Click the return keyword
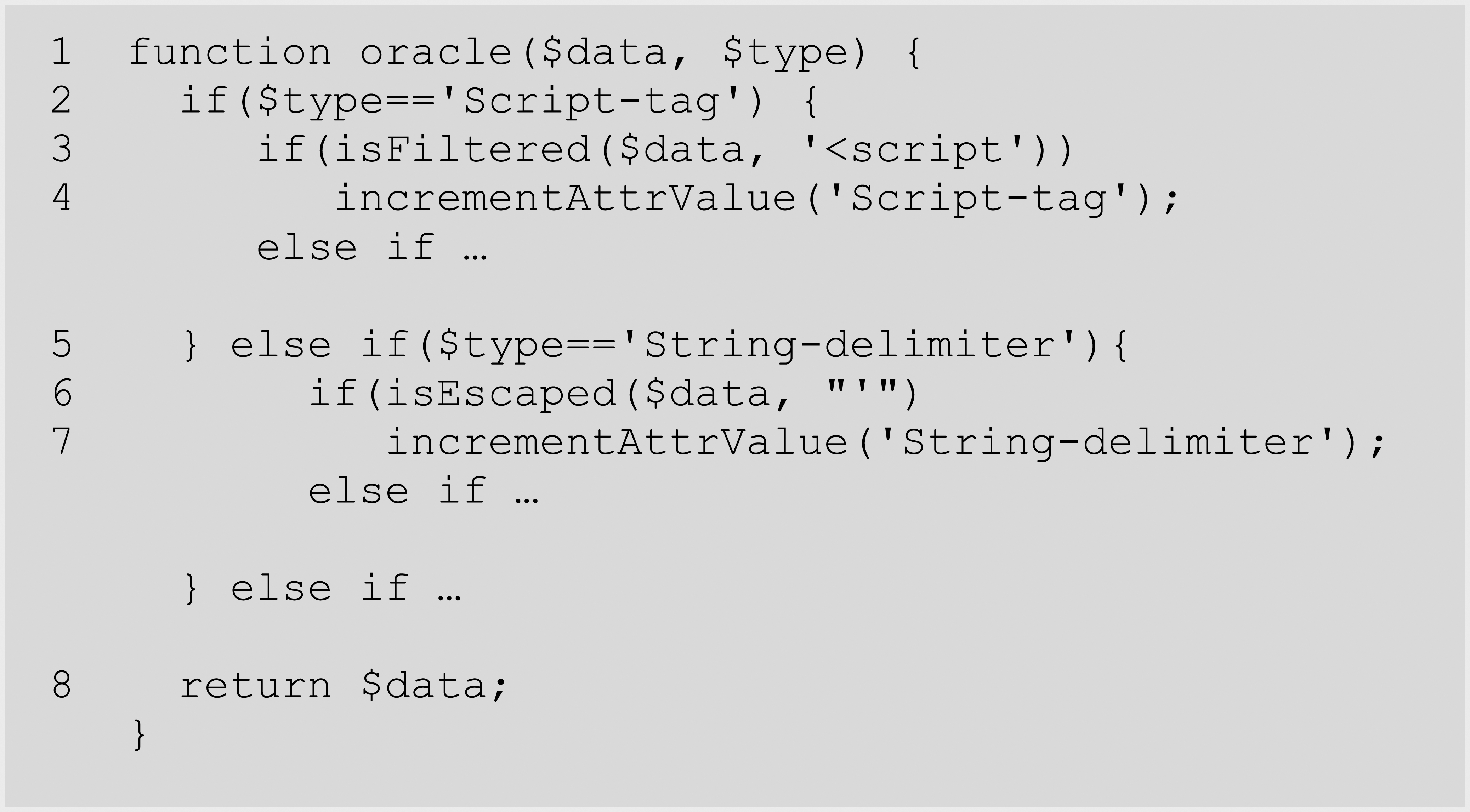Viewport: 1470px width, 812px height. click(x=256, y=685)
